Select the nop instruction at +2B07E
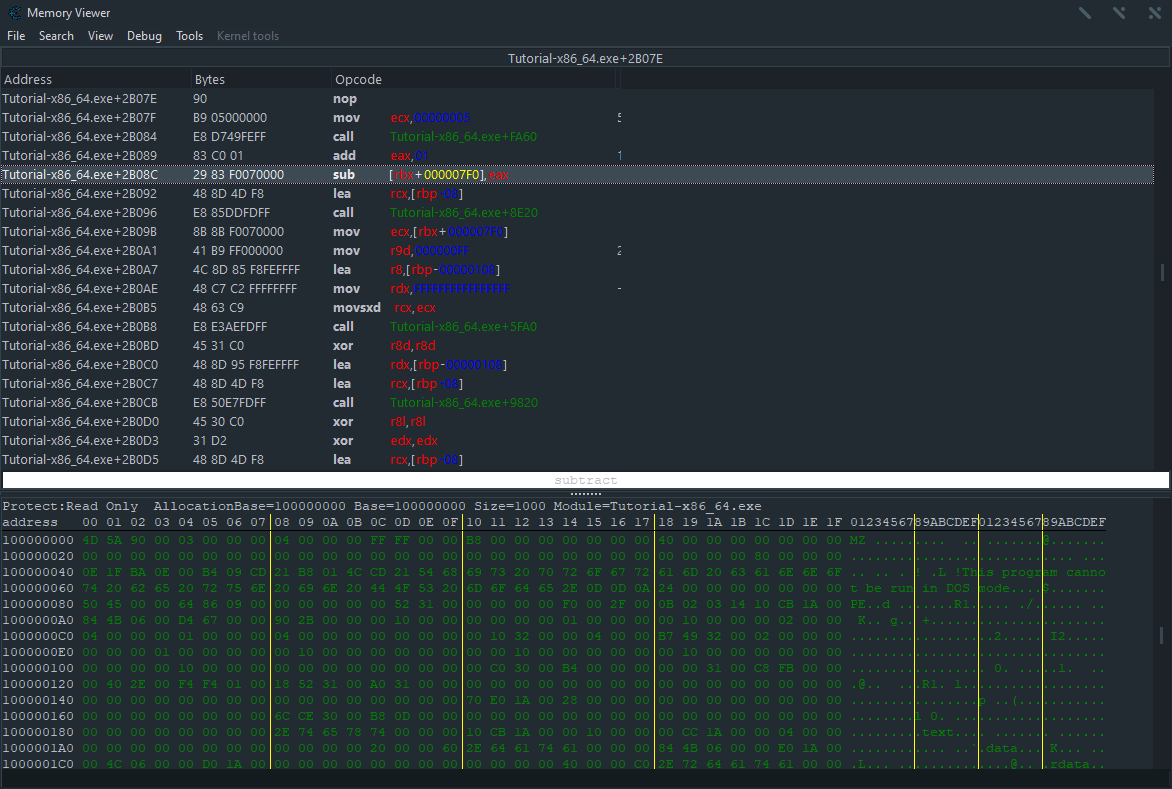Screen dimensions: 1172x789 344,99
